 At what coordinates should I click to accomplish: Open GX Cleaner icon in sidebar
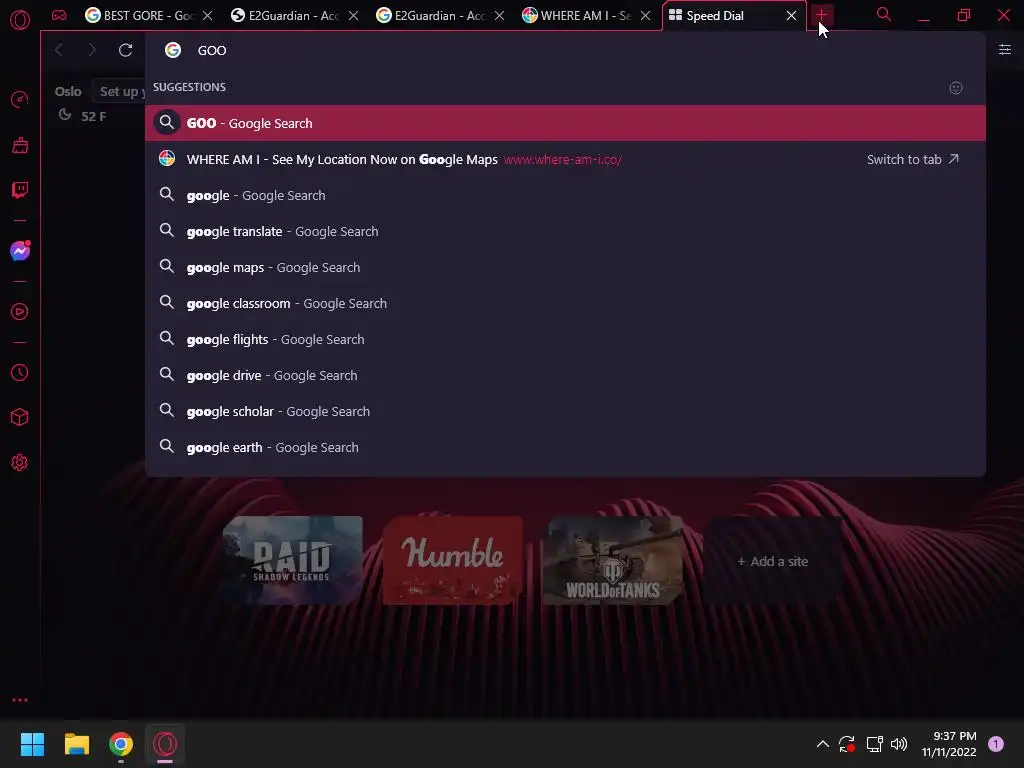(x=20, y=145)
